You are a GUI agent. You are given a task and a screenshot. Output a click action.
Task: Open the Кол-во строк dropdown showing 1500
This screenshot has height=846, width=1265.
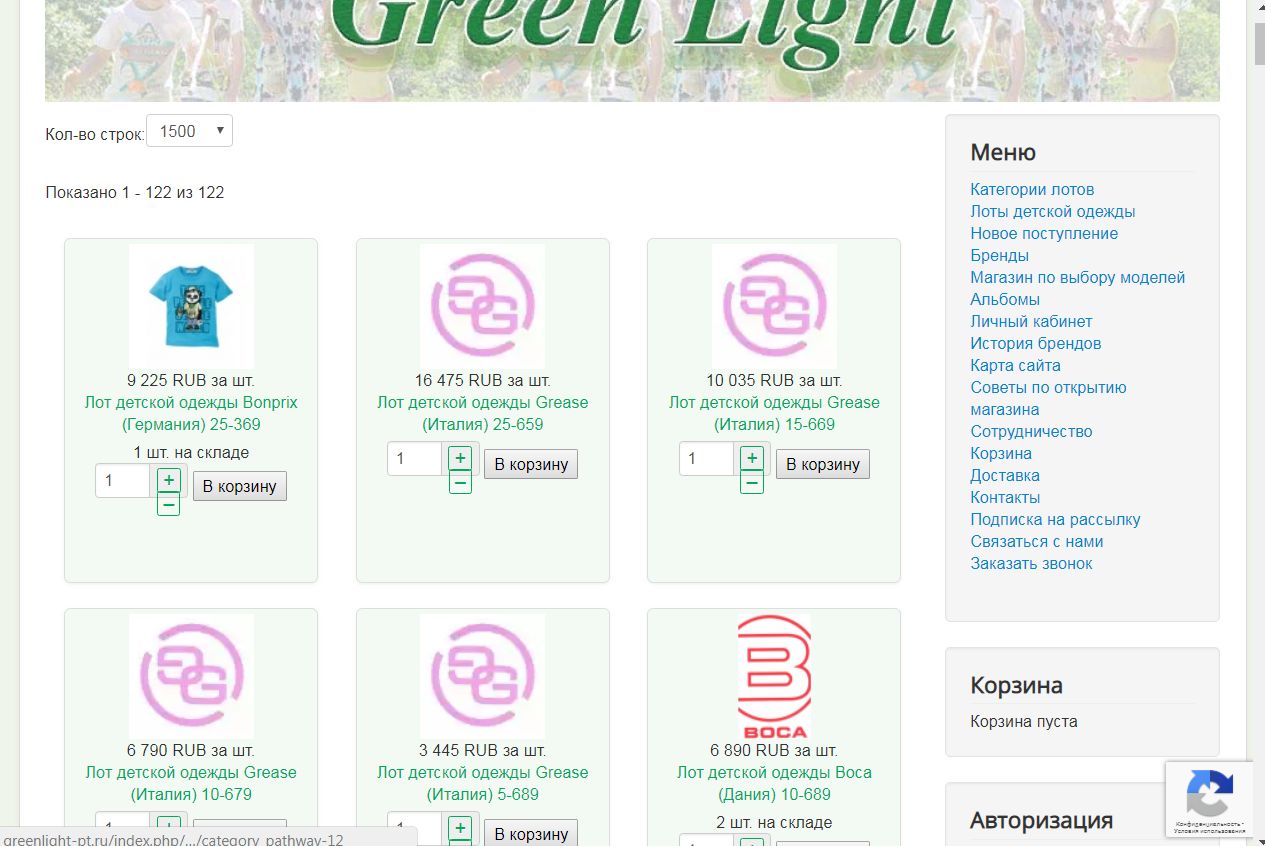(x=189, y=131)
